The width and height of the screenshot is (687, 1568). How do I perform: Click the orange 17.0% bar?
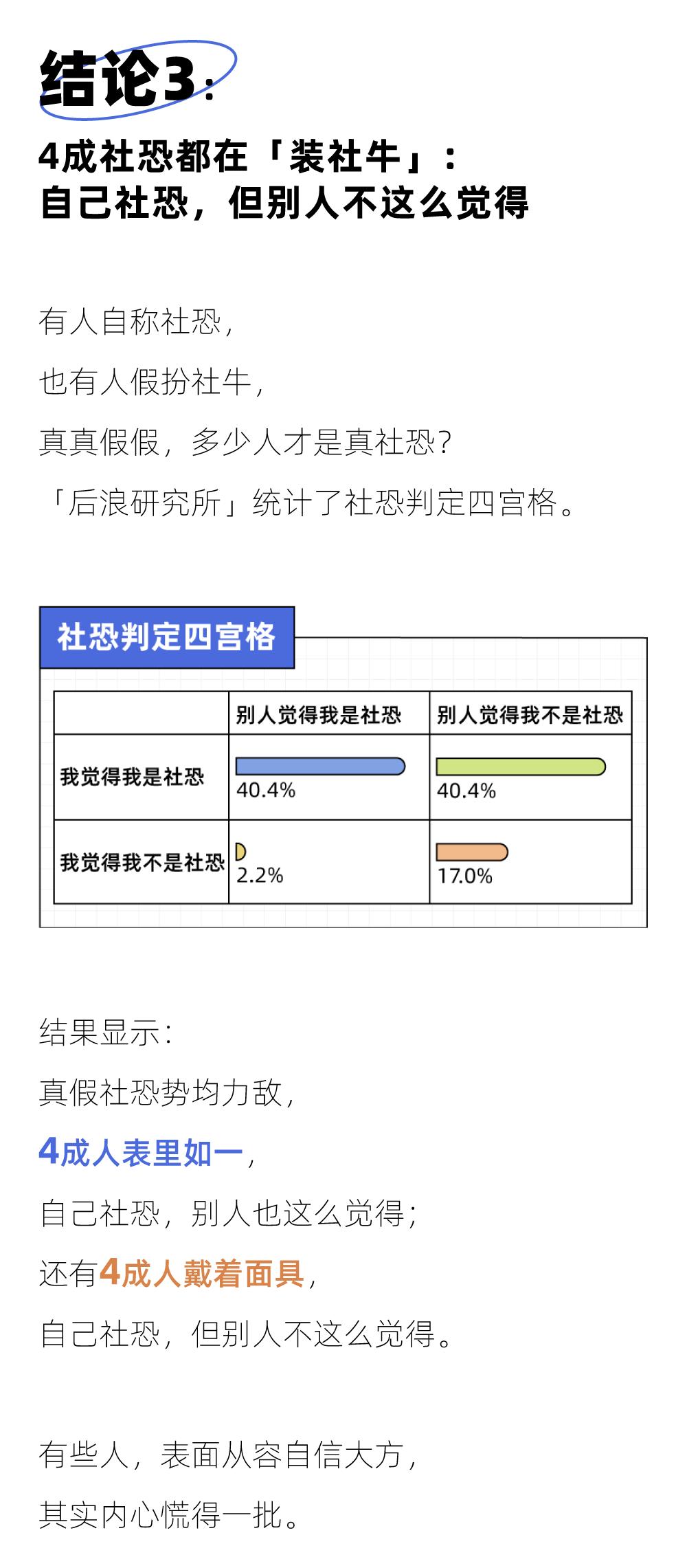[472, 852]
